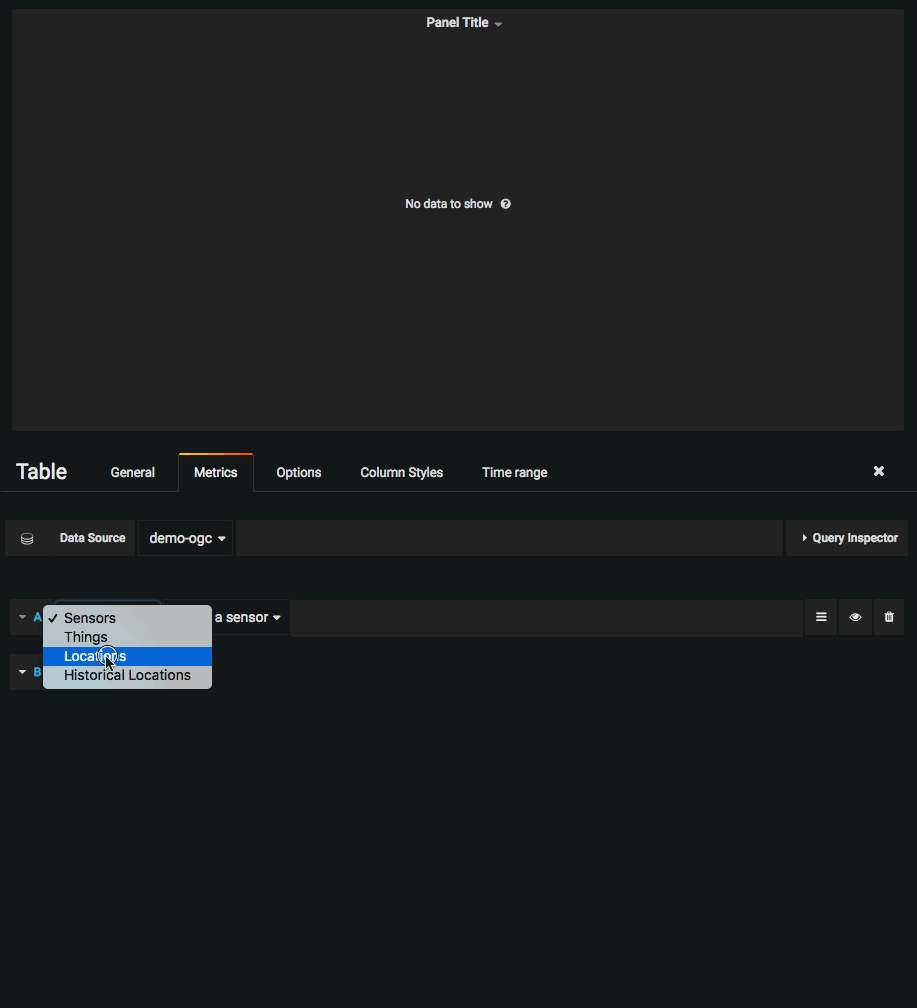The image size is (917, 1008).
Task: Open query A hamburger options menu
Action: click(821, 617)
